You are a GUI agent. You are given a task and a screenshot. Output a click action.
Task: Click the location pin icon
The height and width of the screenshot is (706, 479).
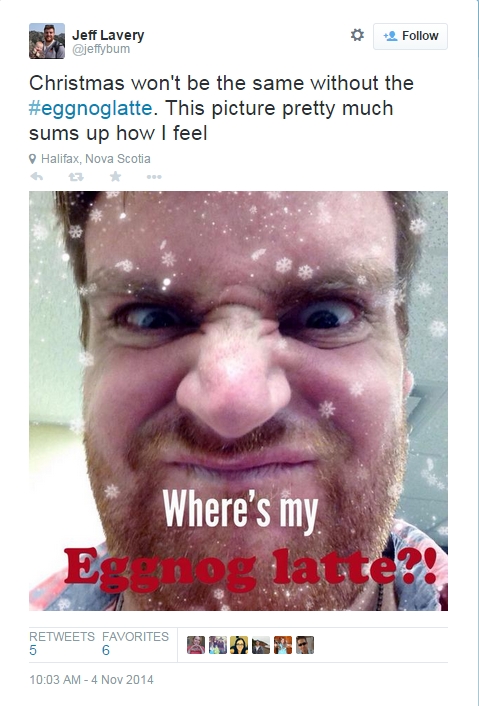click(32, 159)
